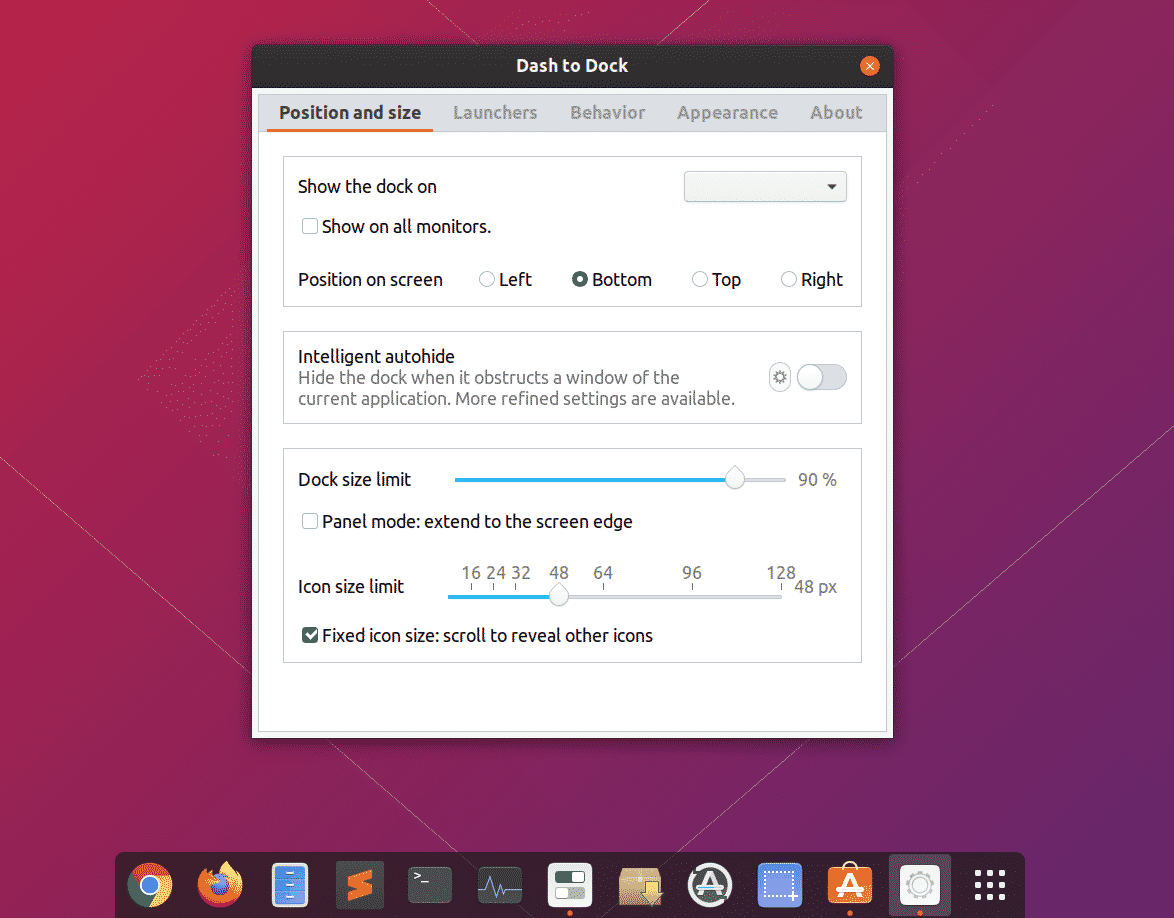Close the Dash to Dock window
Screen dimensions: 1174x918
869,66
